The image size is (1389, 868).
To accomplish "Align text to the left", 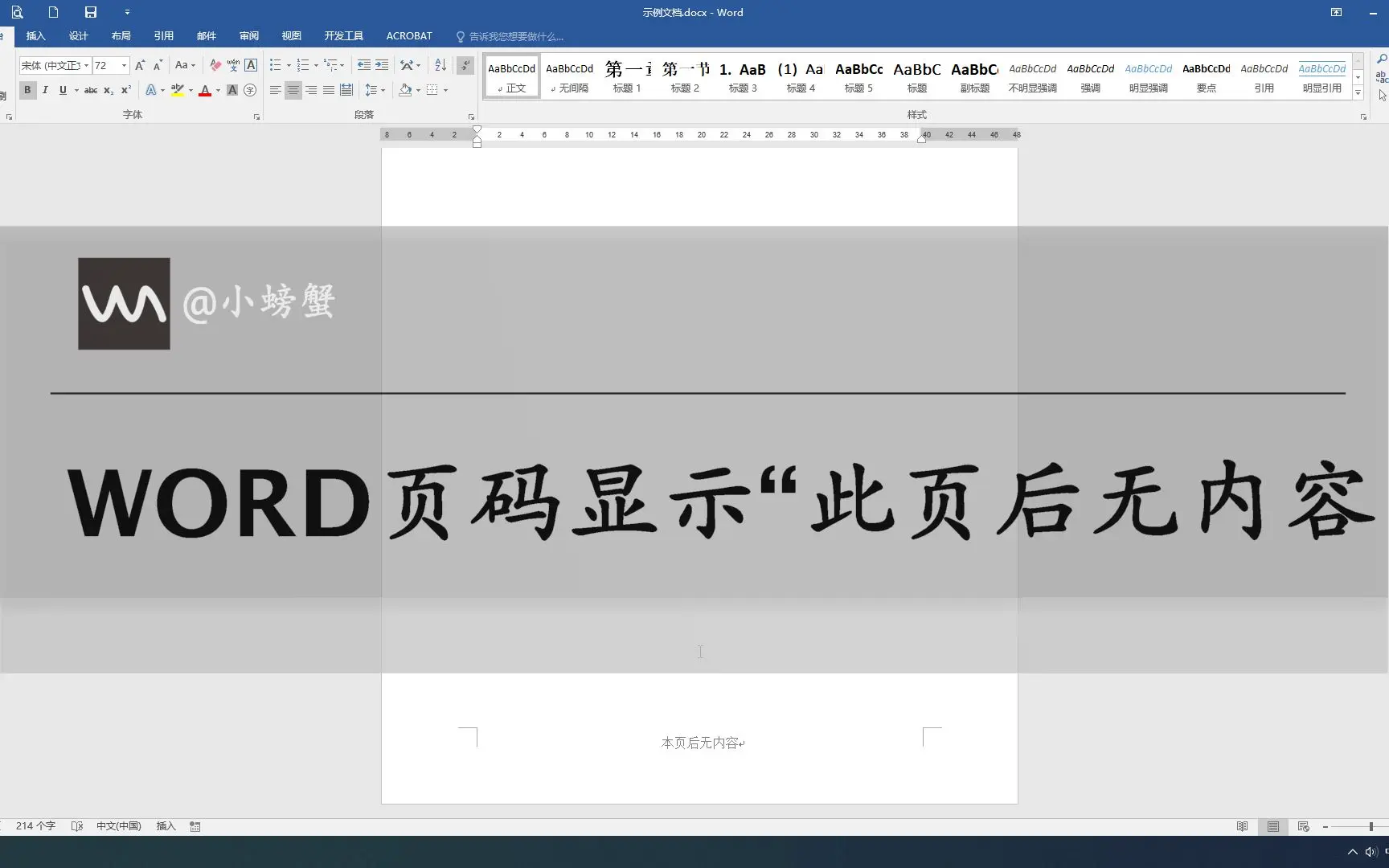I will 276,90.
